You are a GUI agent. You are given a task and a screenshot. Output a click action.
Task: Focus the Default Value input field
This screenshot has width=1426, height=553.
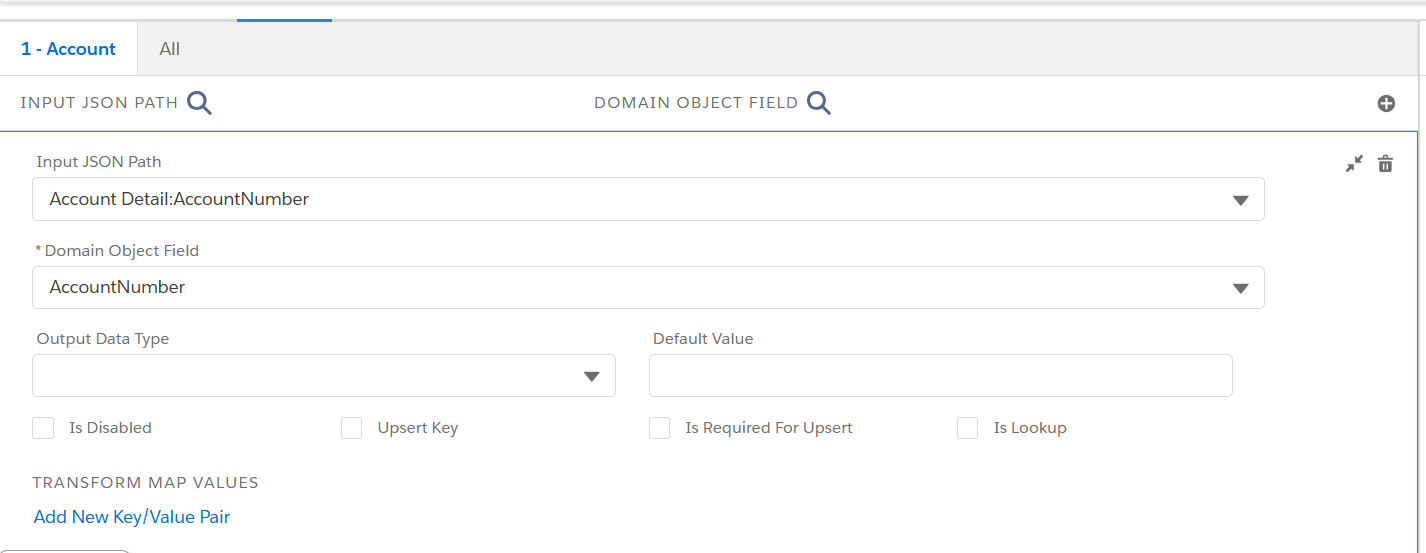[x=940, y=376]
